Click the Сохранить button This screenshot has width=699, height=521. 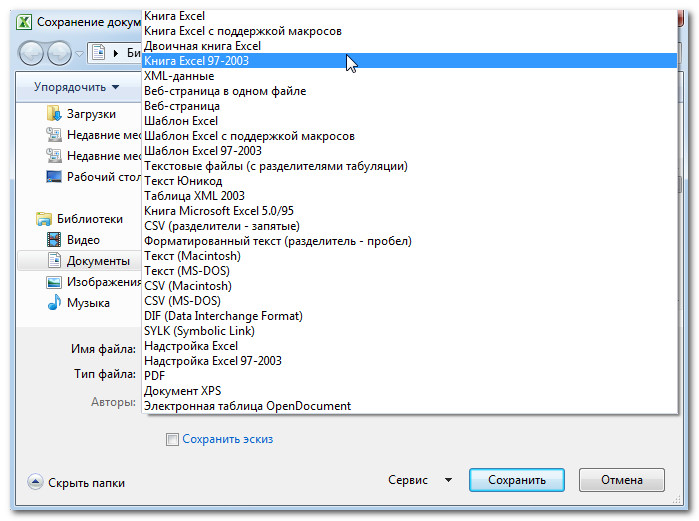pyautogui.click(x=517, y=480)
